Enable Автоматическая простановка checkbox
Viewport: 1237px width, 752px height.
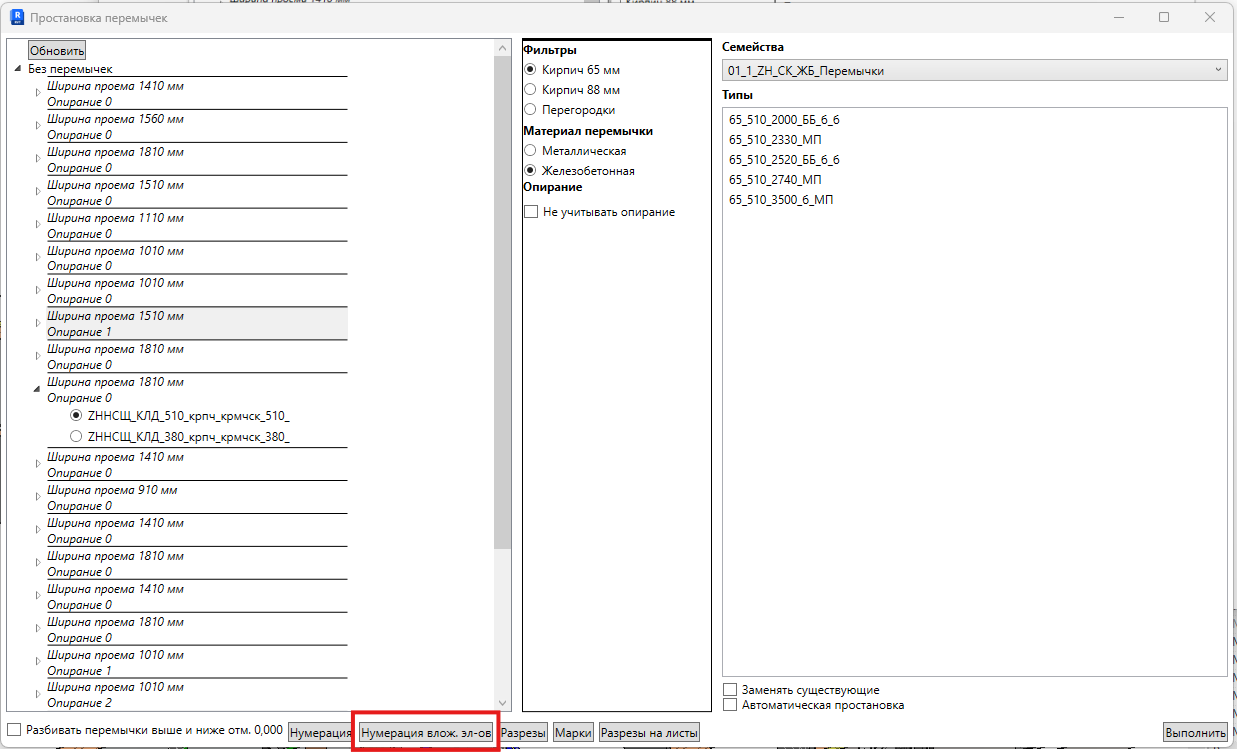tap(730, 705)
